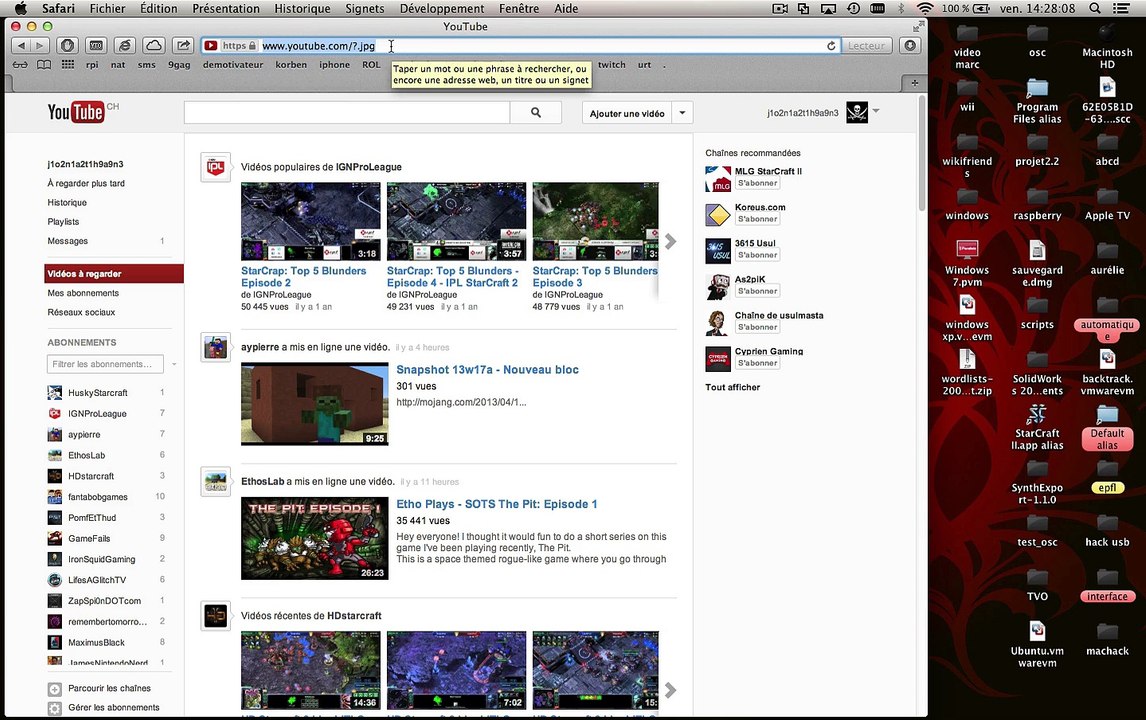Click the pirate skull account avatar
This screenshot has height=720, width=1146.
pos(857,113)
